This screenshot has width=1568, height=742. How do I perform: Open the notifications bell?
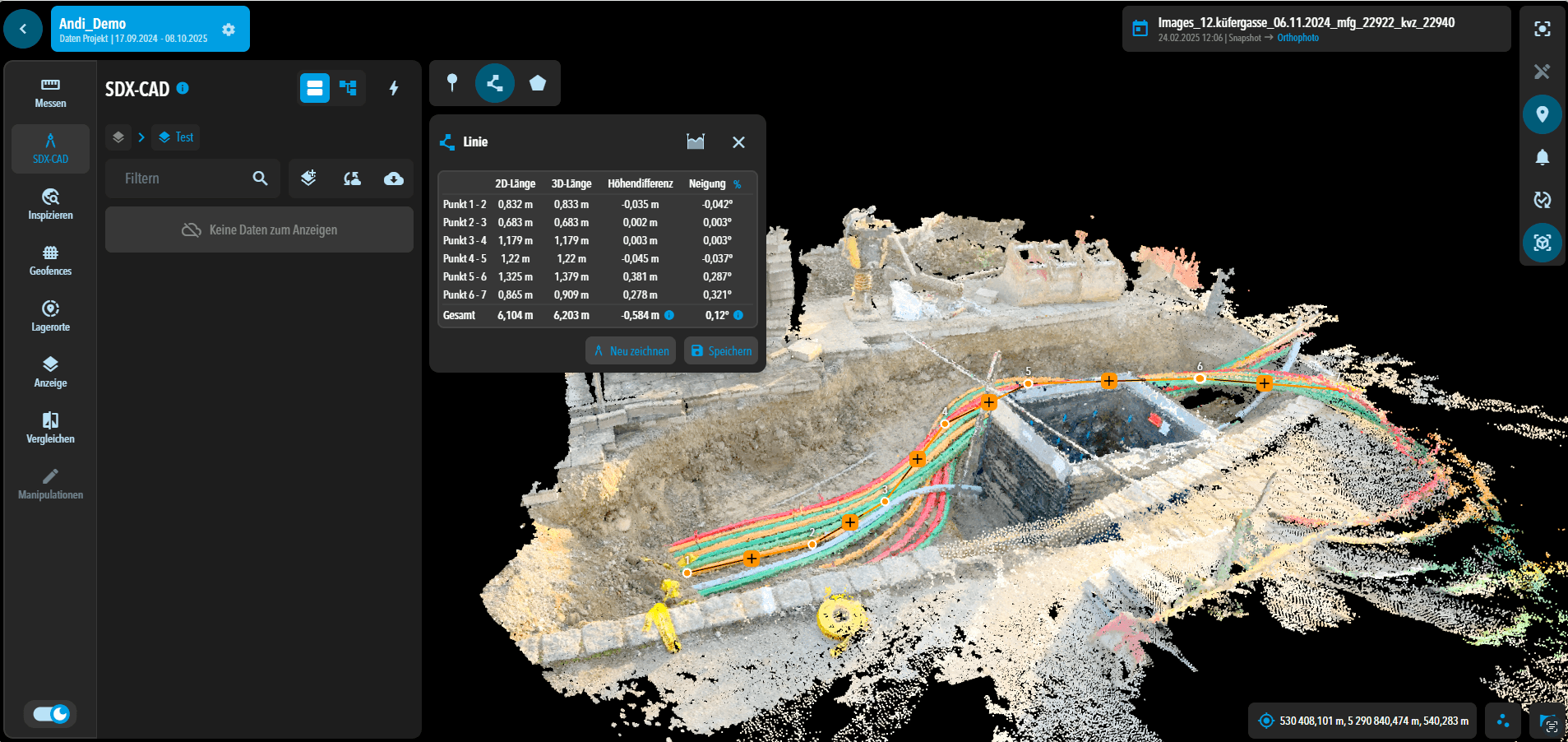pyautogui.click(x=1542, y=157)
